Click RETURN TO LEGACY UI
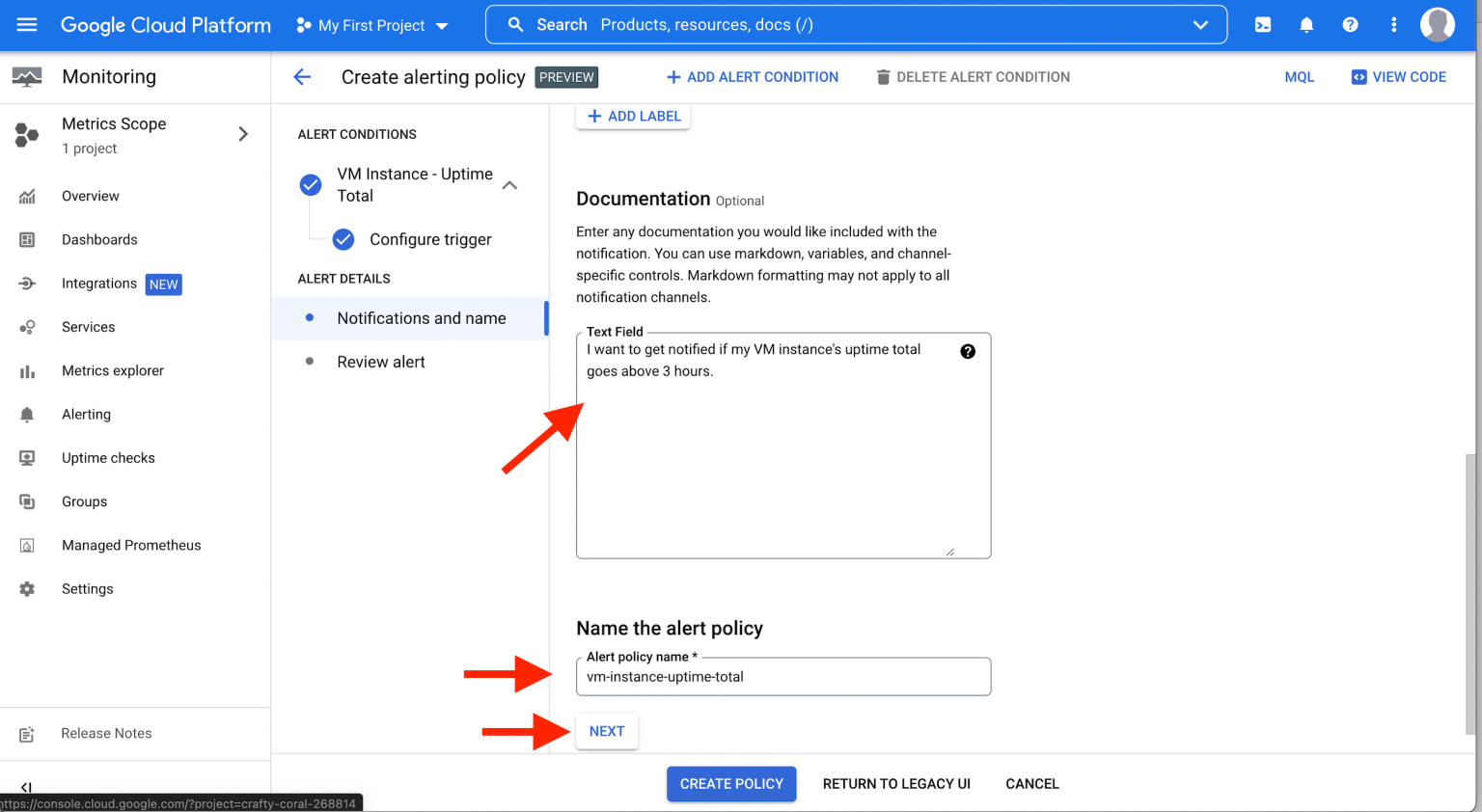Viewport: 1482px width, 812px height. click(x=896, y=784)
